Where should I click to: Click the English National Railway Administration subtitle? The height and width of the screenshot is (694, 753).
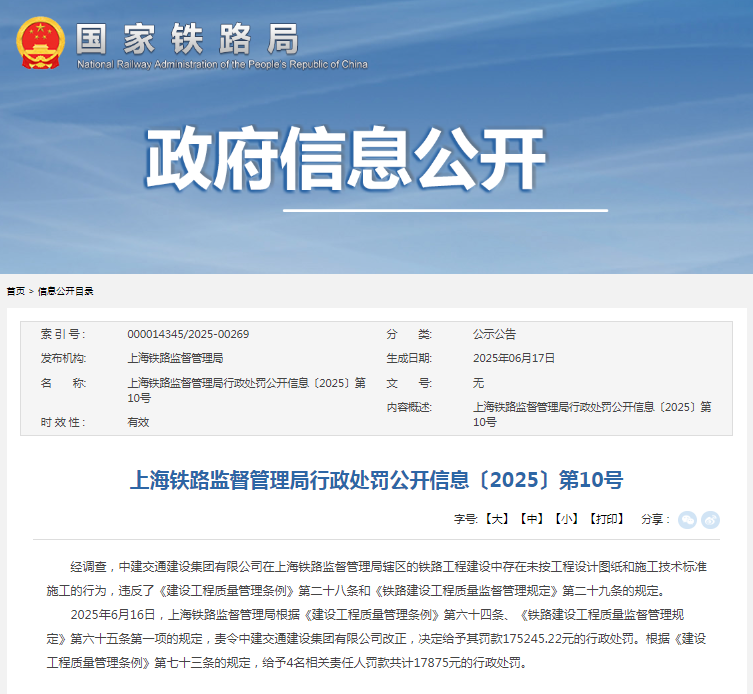[x=222, y=65]
